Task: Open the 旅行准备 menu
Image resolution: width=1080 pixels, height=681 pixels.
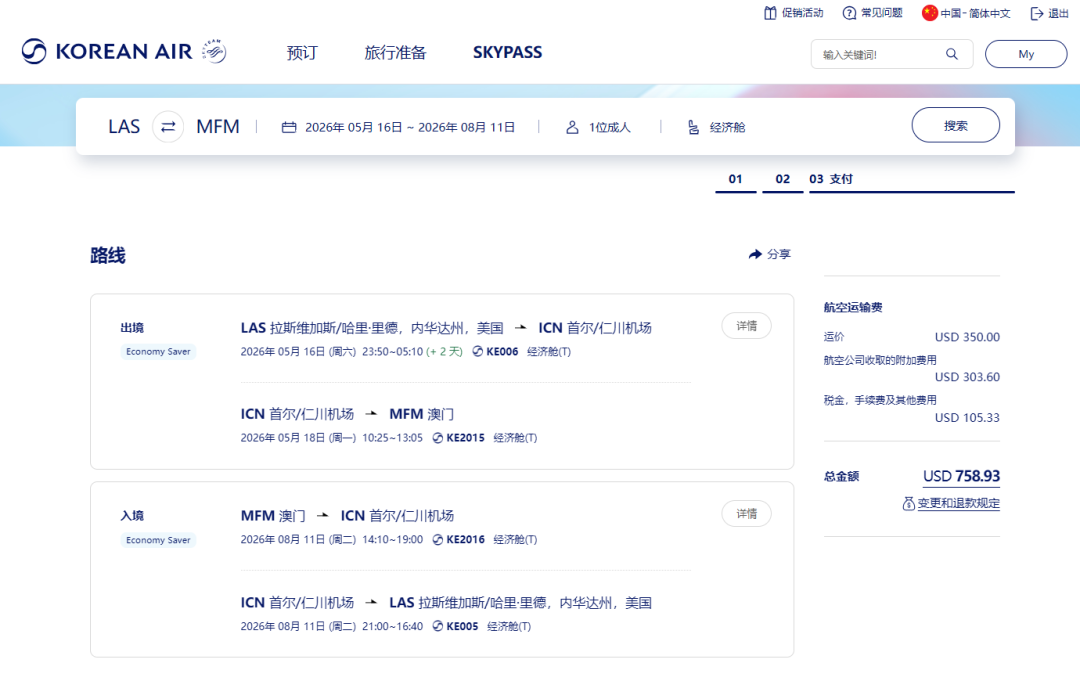Action: [395, 53]
